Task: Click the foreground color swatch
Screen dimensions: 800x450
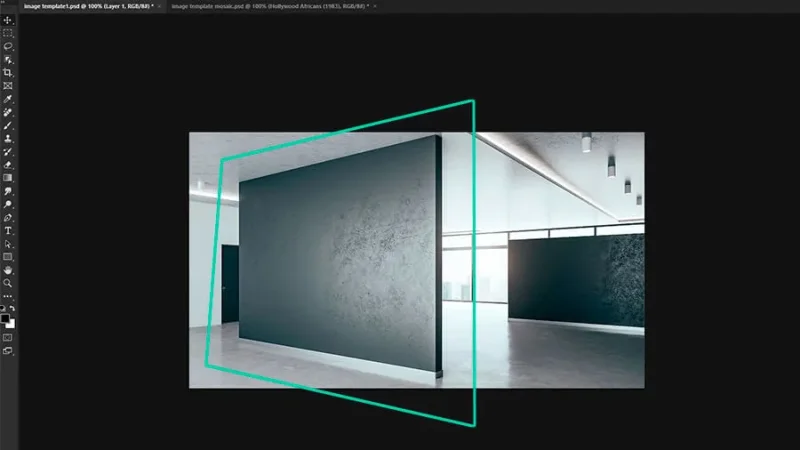Action: (6, 318)
